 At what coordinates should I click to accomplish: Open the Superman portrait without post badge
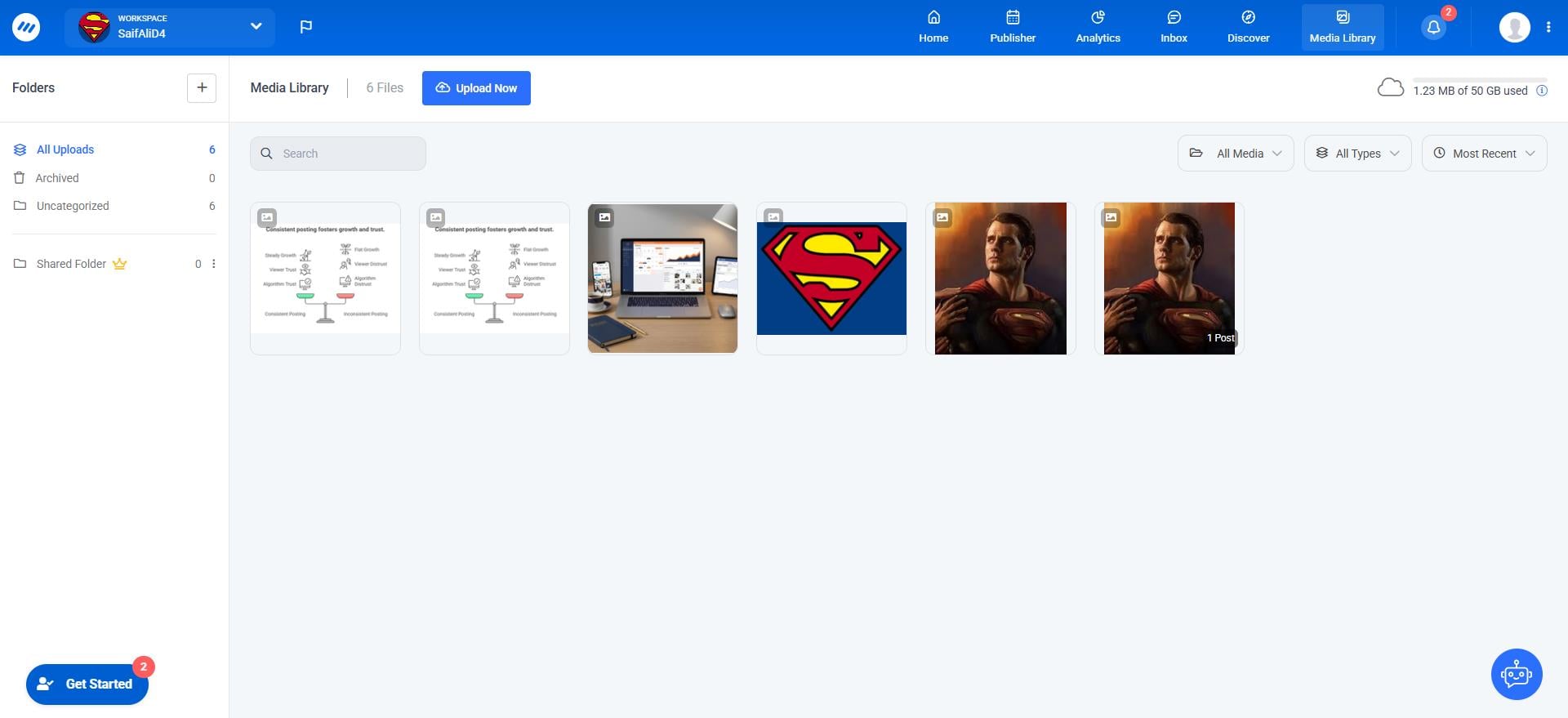1000,279
